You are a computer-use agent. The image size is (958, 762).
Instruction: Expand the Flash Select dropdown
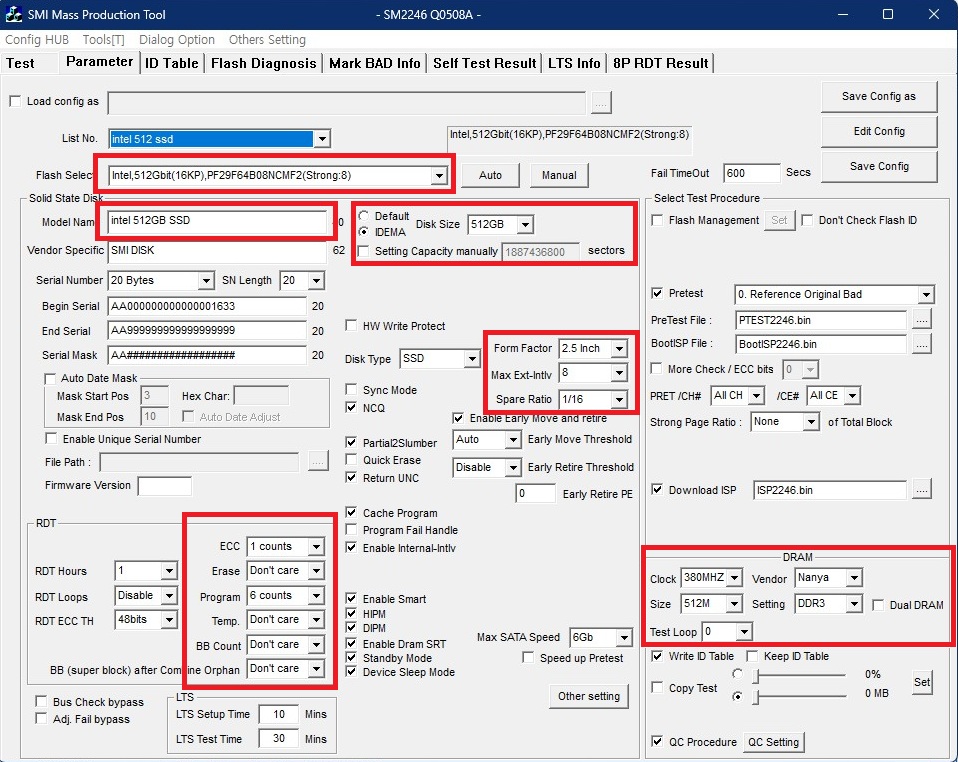(439, 176)
